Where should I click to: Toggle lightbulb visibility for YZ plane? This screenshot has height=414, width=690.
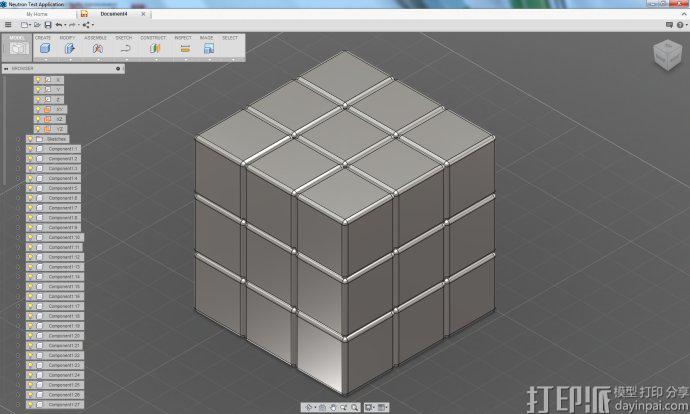[38, 129]
